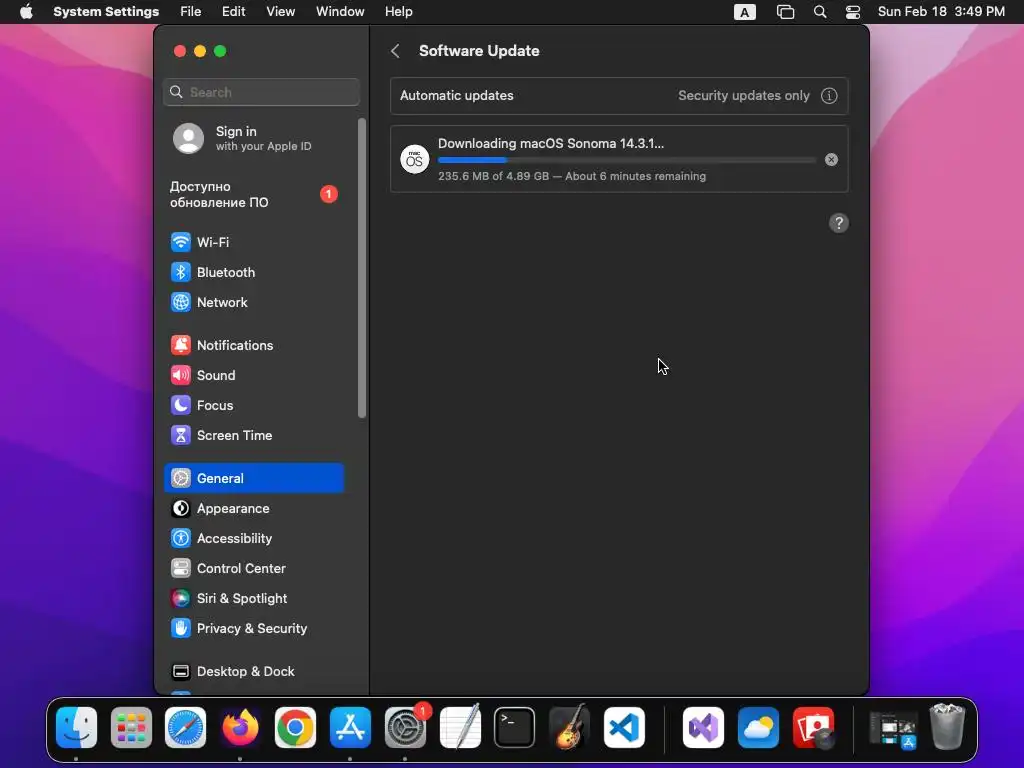Screen dimensions: 1024x768
Task: Click the date and time in menu bar
Action: [941, 12]
